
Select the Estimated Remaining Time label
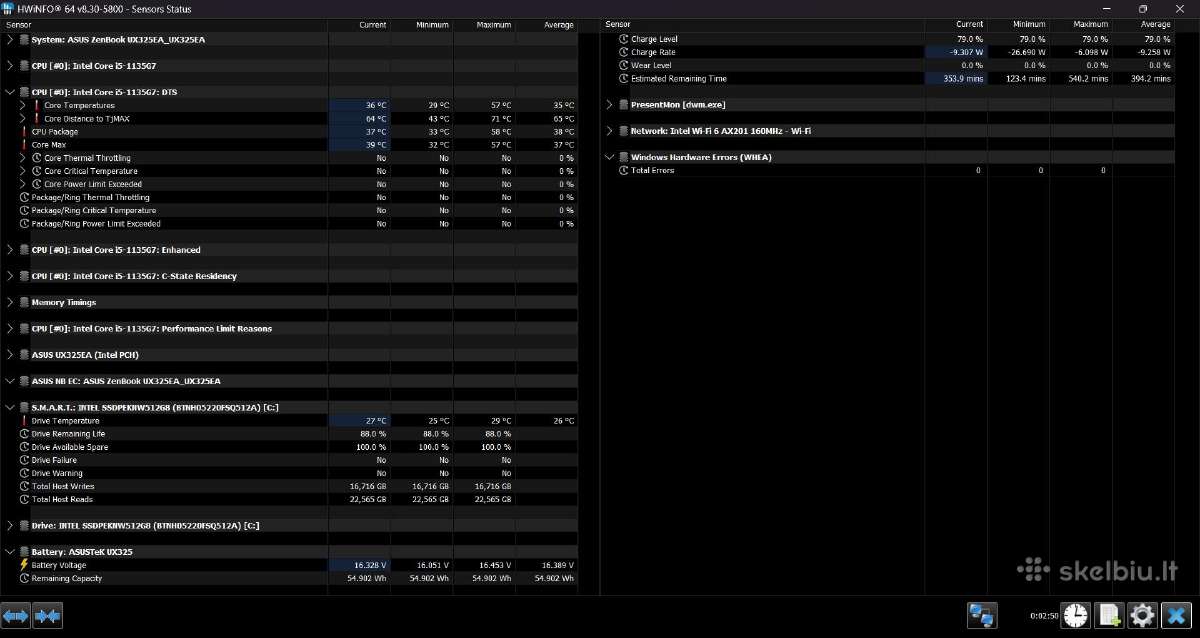(679, 78)
